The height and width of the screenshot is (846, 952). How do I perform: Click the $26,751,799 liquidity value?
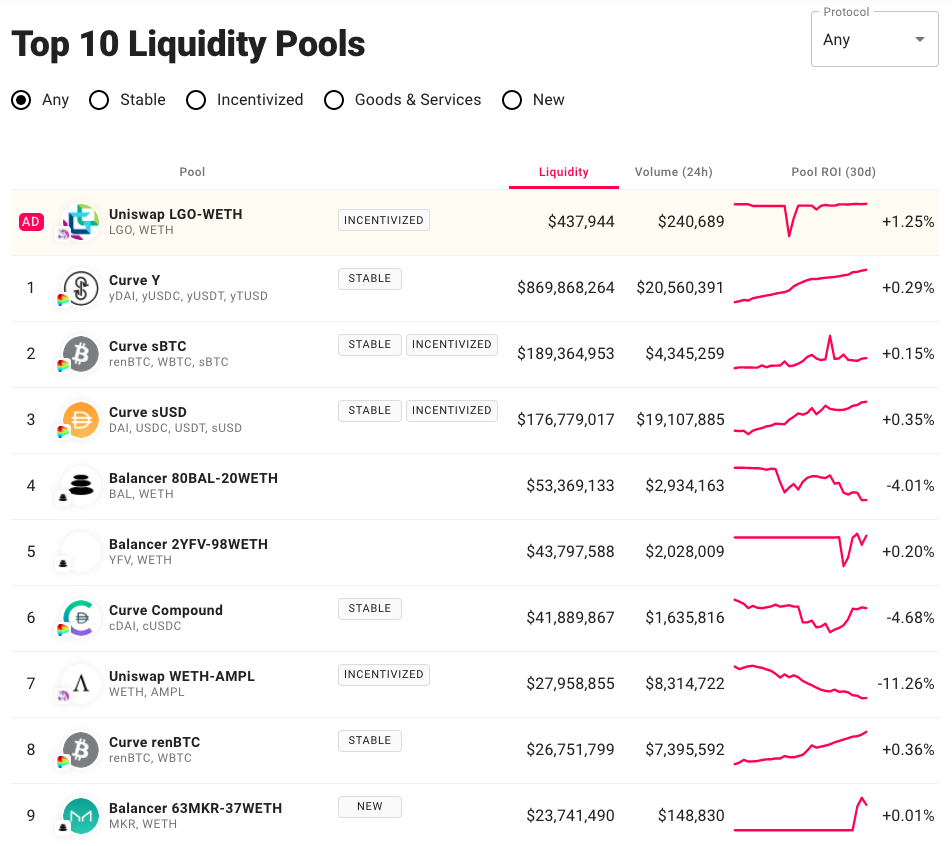coord(571,750)
